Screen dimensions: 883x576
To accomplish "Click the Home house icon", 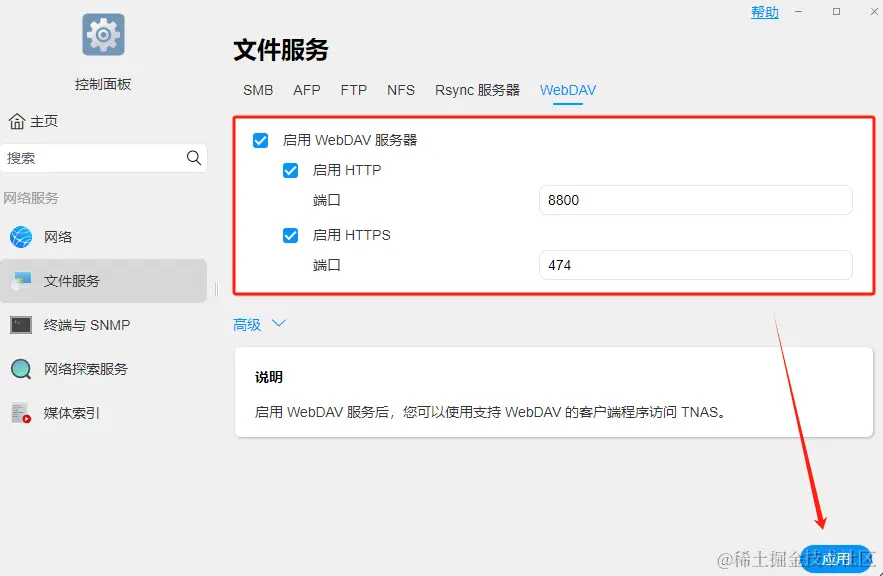I will pyautogui.click(x=17, y=121).
